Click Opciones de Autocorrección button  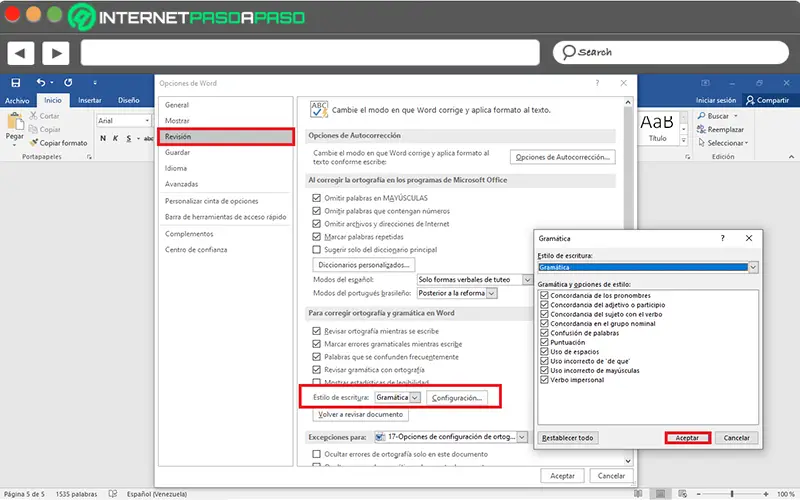click(x=562, y=157)
